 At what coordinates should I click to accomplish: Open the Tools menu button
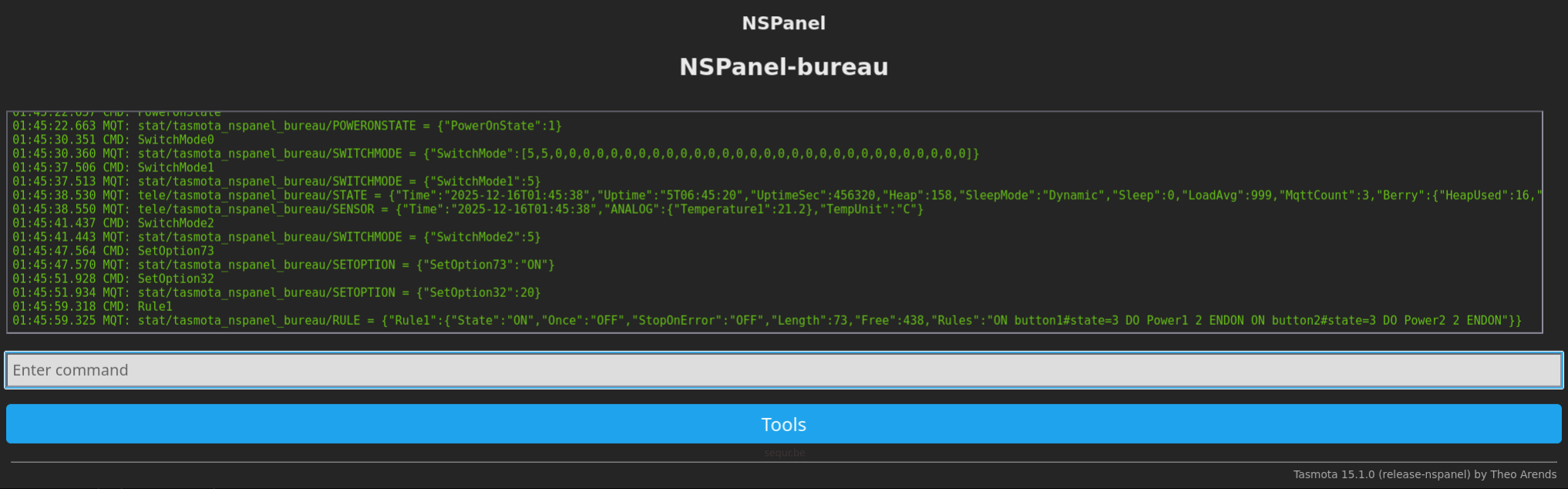pyautogui.click(x=783, y=424)
